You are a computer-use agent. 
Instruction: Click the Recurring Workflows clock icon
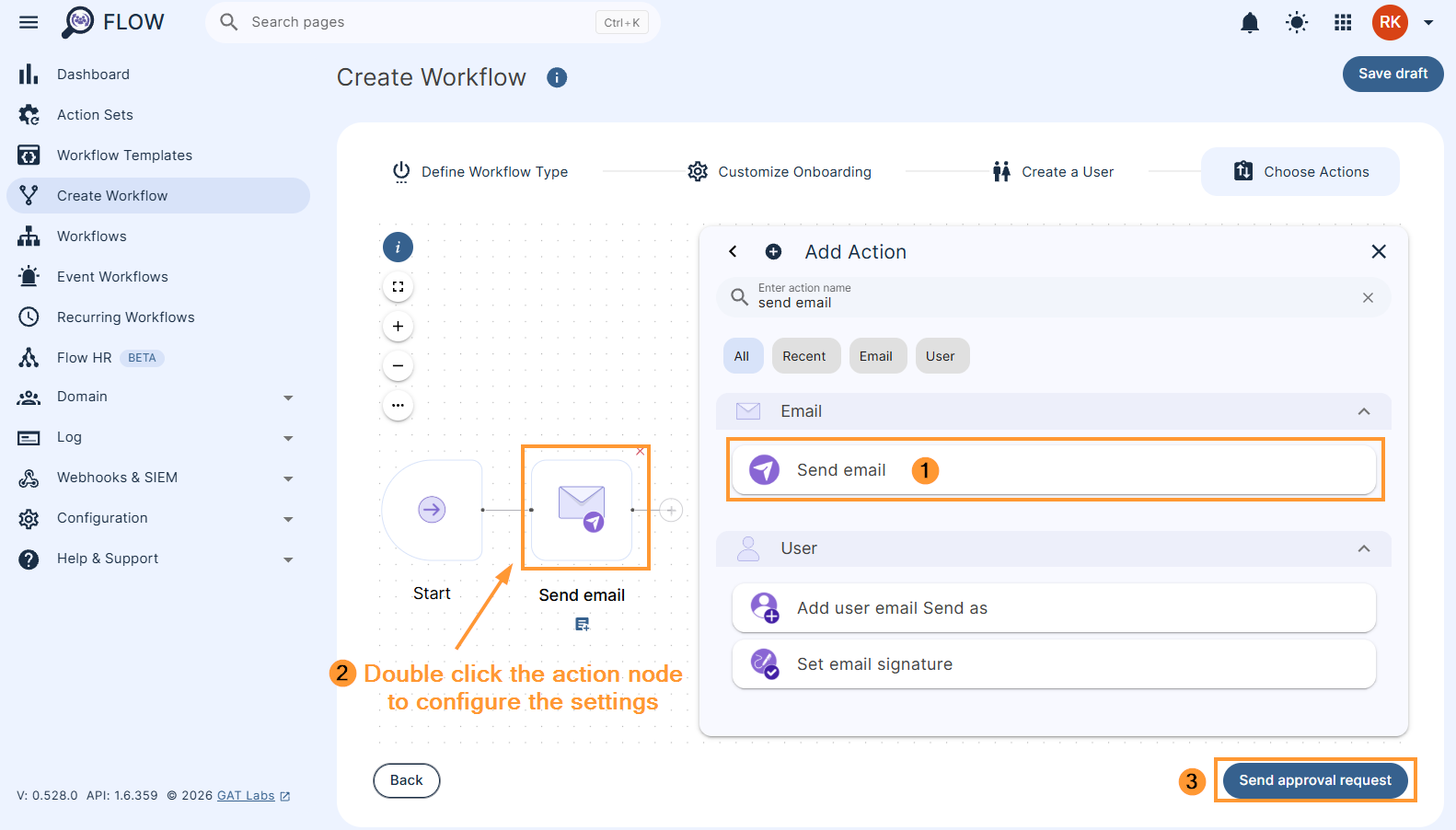pyautogui.click(x=29, y=317)
